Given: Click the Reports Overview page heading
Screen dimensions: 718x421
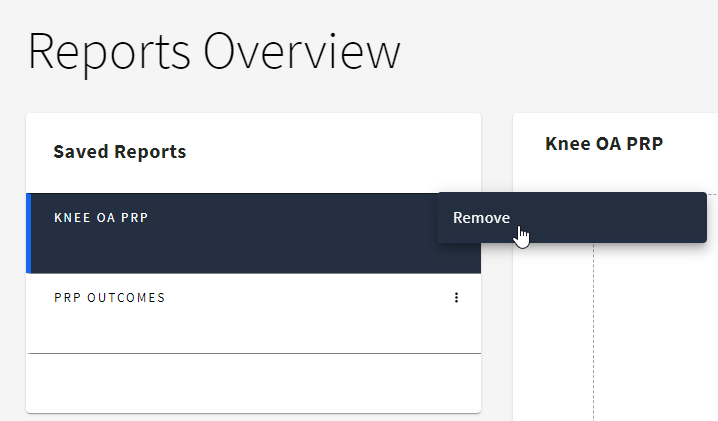Looking at the screenshot, I should tap(214, 52).
